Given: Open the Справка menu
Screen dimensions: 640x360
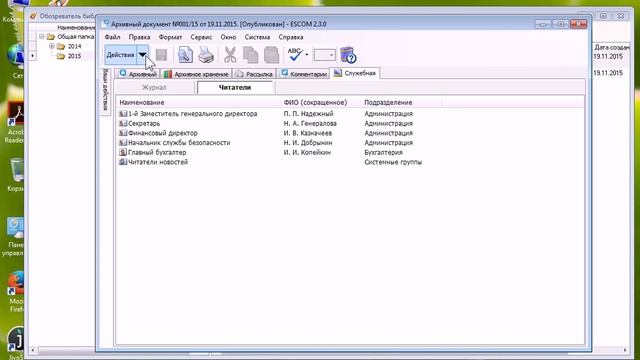Looking at the screenshot, I should click(x=291, y=37).
